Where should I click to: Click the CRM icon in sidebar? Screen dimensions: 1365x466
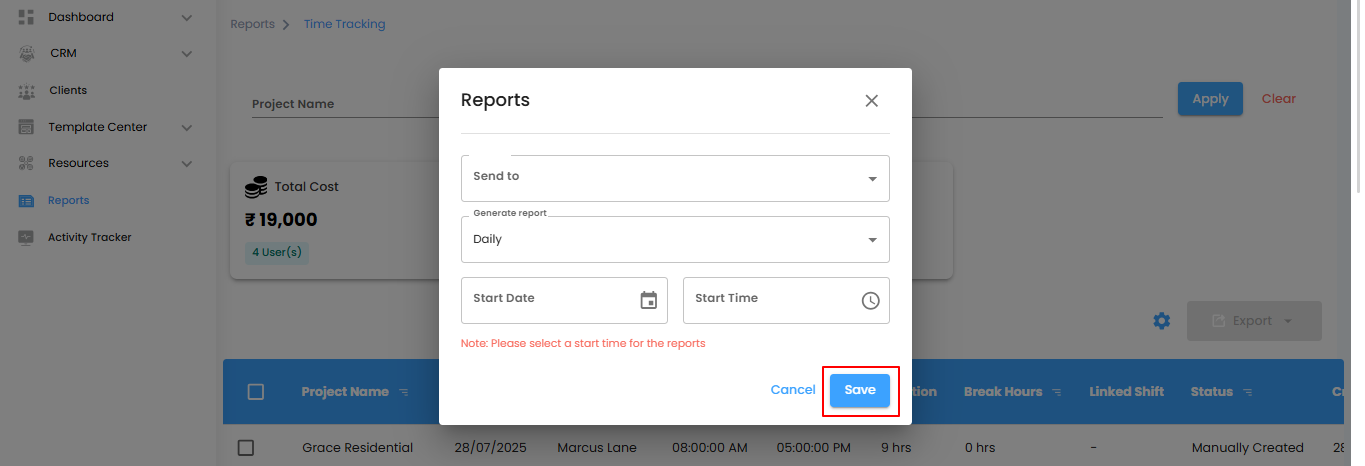pos(26,53)
